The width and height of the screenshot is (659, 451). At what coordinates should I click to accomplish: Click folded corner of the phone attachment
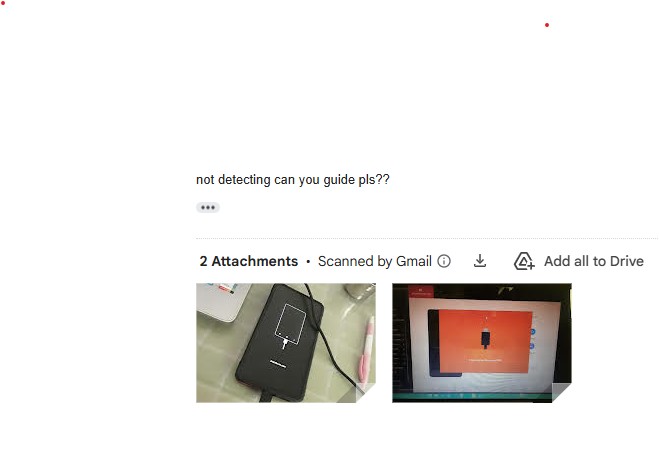point(366,393)
